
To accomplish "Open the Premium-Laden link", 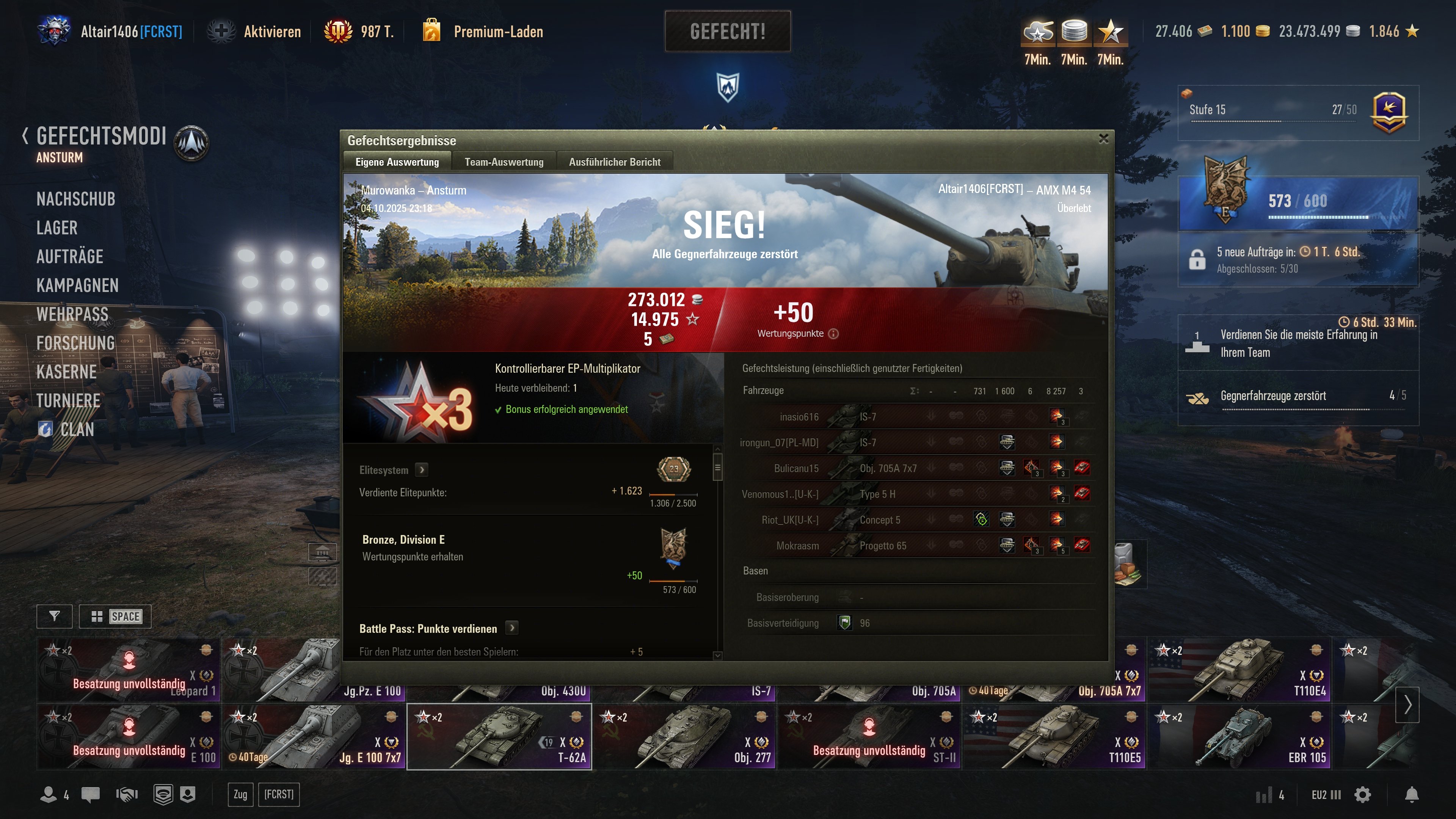I will [498, 31].
